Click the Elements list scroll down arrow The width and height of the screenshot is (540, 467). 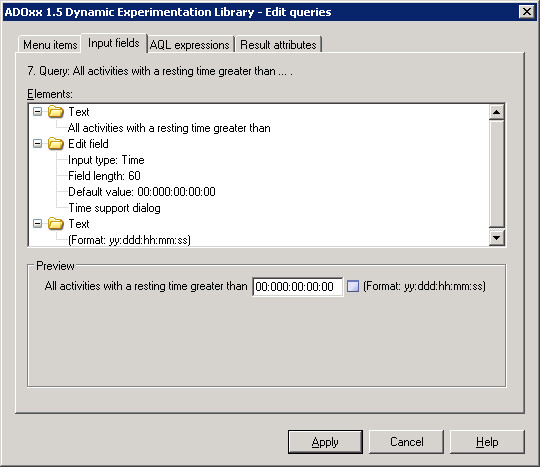497,238
